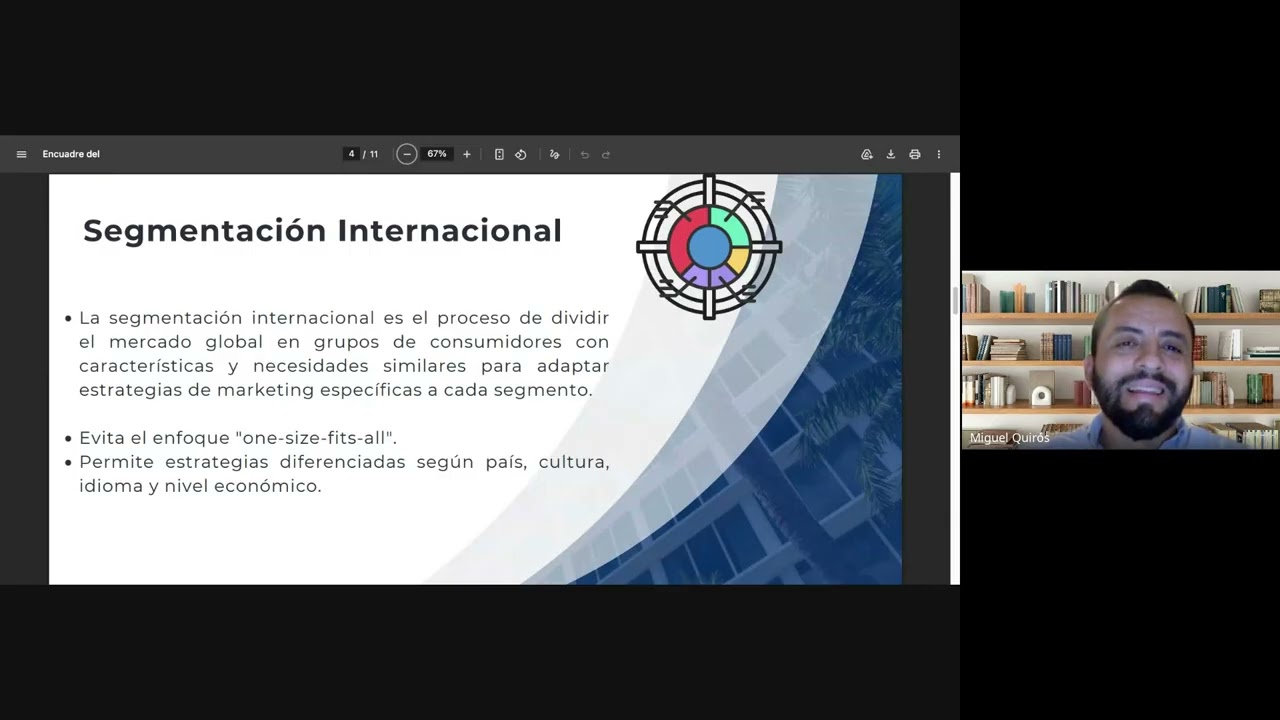Zoom in with the plus button

466,154
